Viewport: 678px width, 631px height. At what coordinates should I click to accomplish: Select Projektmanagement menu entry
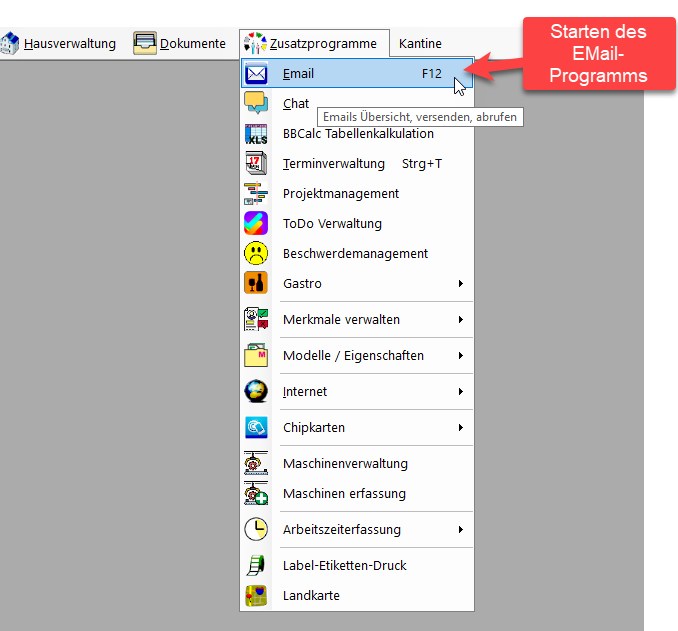pyautogui.click(x=357, y=193)
